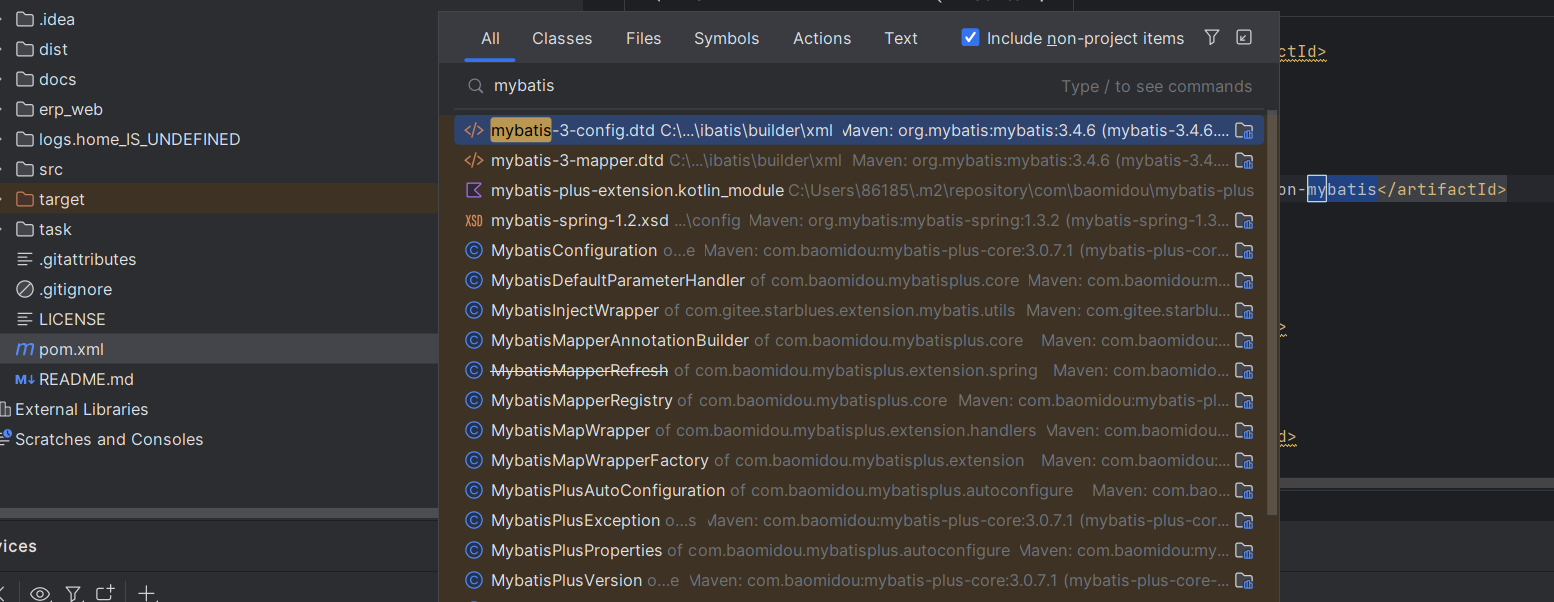Select the mybatis-3-config.dtd result
Viewport: 1554px width, 602px height.
coord(859,130)
